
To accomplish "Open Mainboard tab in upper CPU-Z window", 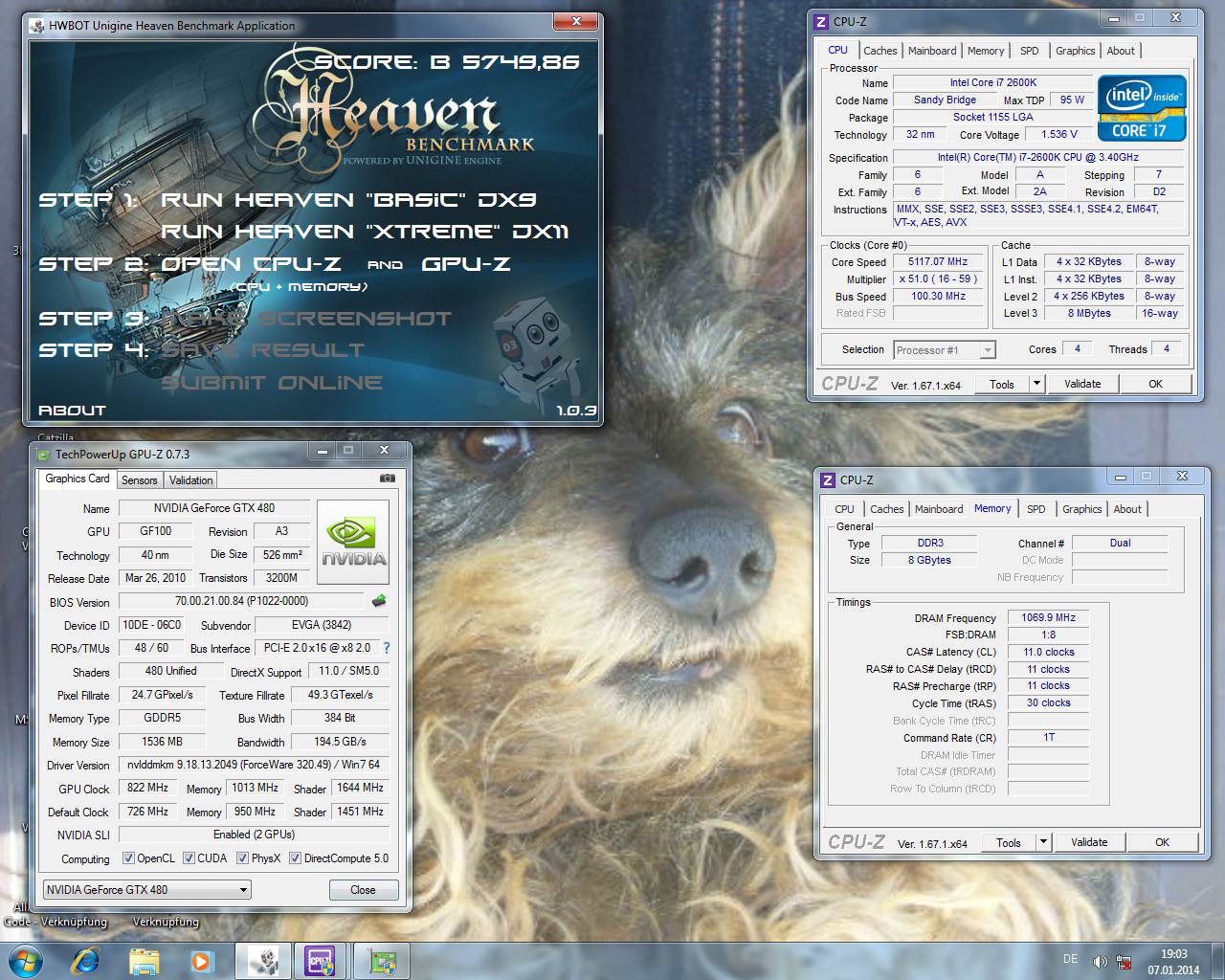I will click(x=932, y=52).
